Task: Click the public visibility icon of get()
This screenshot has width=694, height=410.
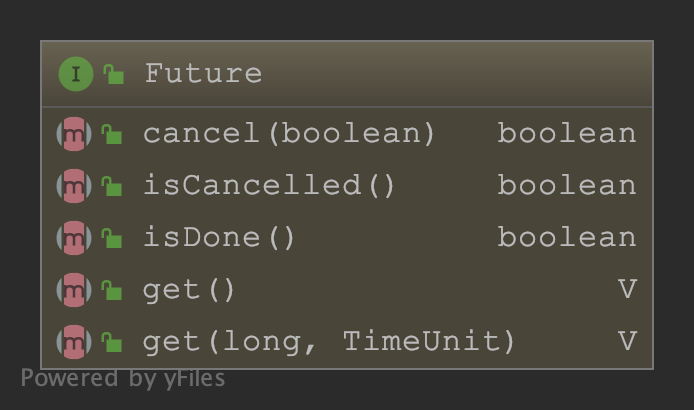Action: [112, 291]
